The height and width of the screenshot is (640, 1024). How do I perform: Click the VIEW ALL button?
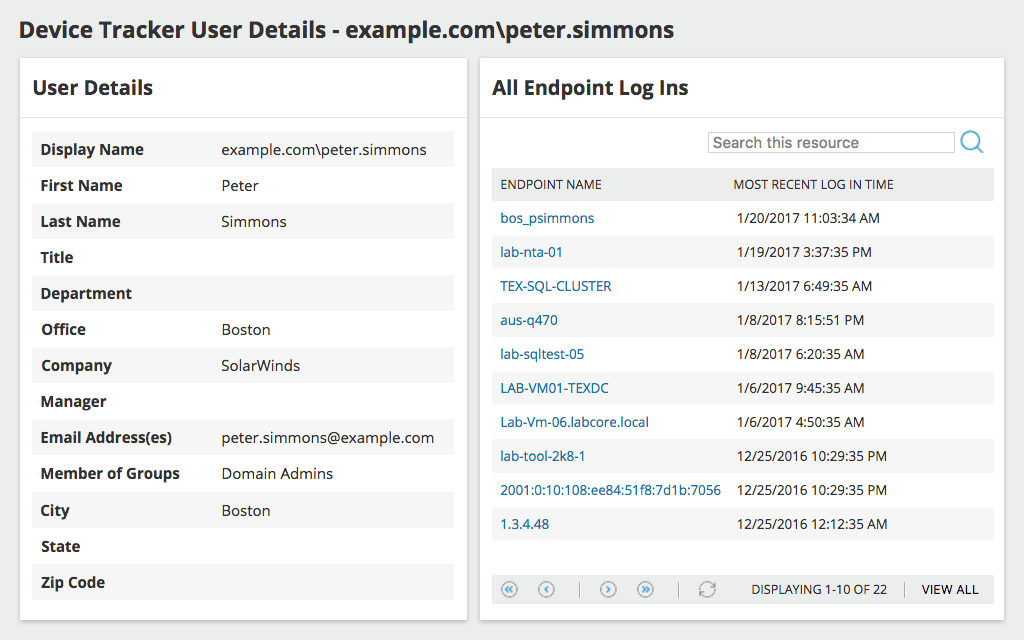[949, 589]
